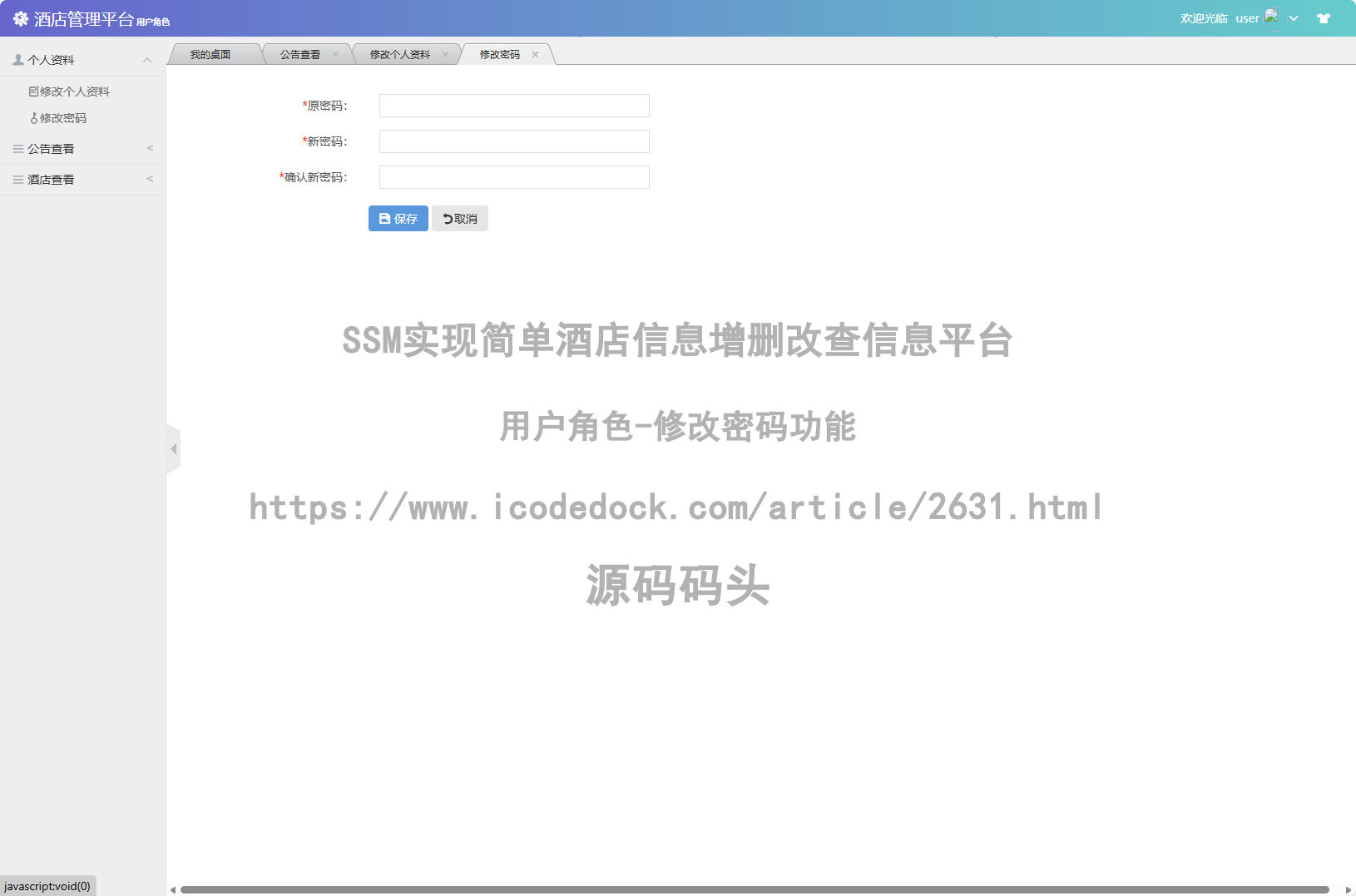1356x896 pixels.
Task: Switch to the 我的桌面 tab
Action: point(210,55)
